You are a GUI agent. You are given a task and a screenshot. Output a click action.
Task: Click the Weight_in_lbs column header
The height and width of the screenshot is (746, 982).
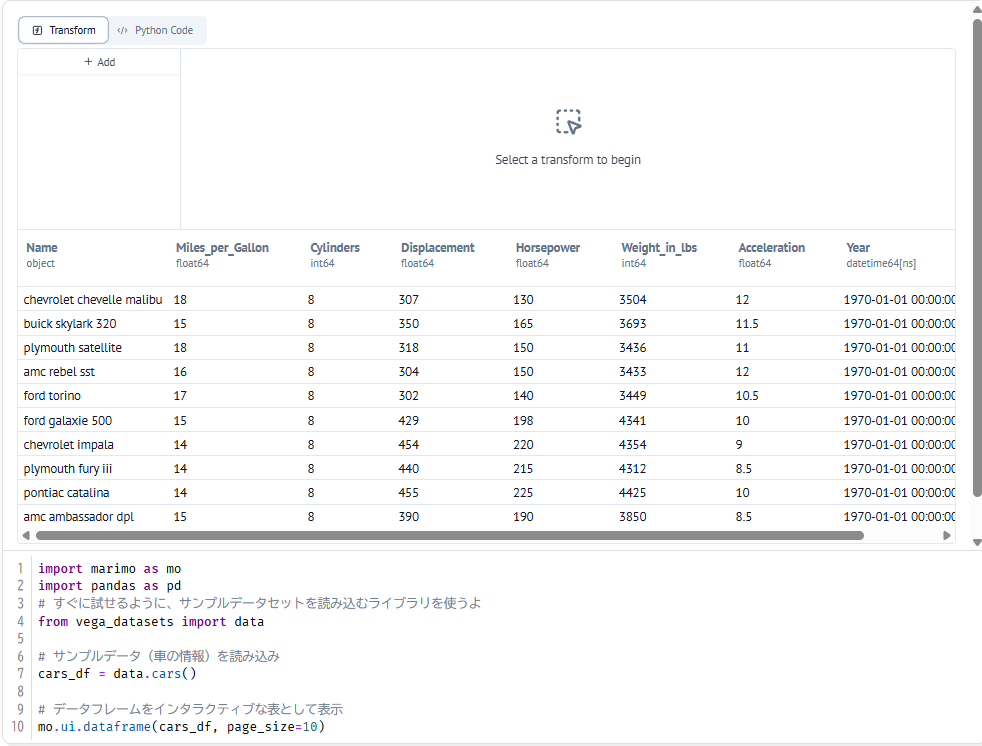pyautogui.click(x=659, y=247)
